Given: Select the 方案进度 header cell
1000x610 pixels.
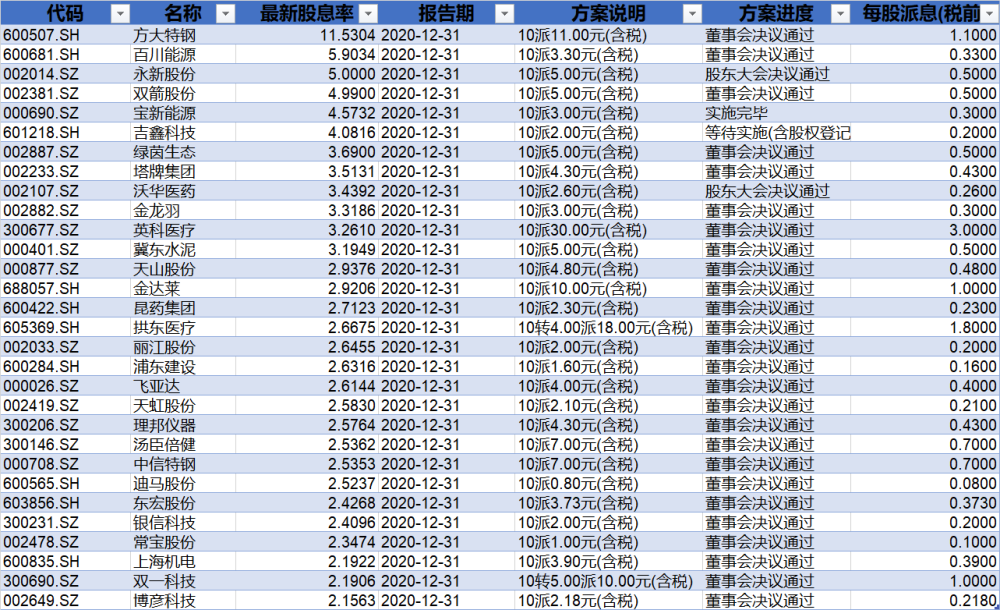Looking at the screenshot, I should pos(776,13).
